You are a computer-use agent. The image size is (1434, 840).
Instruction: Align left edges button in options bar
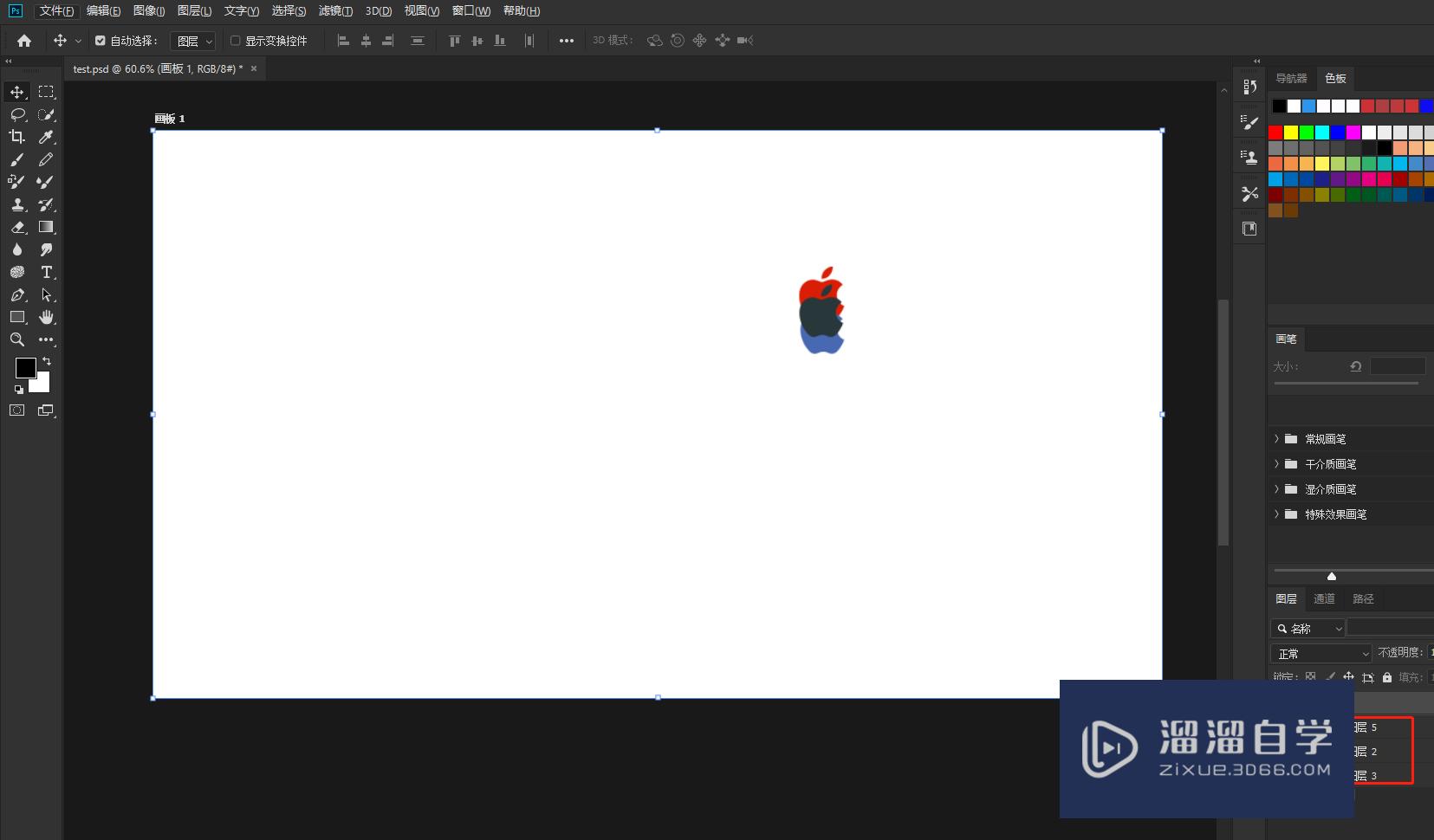click(x=343, y=41)
